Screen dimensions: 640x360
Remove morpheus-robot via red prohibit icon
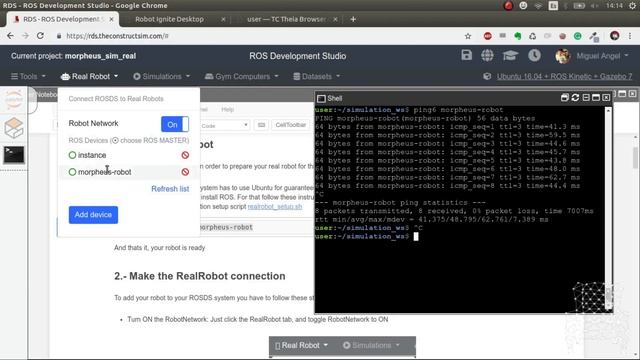click(x=185, y=172)
